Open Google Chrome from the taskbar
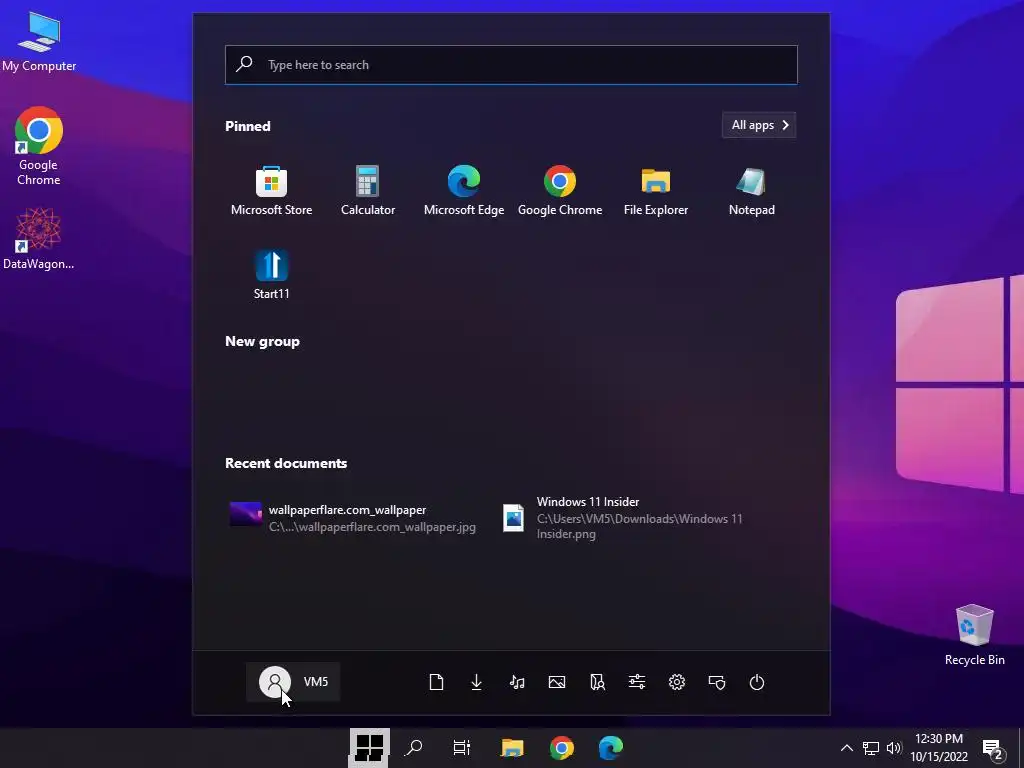Image resolution: width=1024 pixels, height=768 pixels. [x=562, y=748]
